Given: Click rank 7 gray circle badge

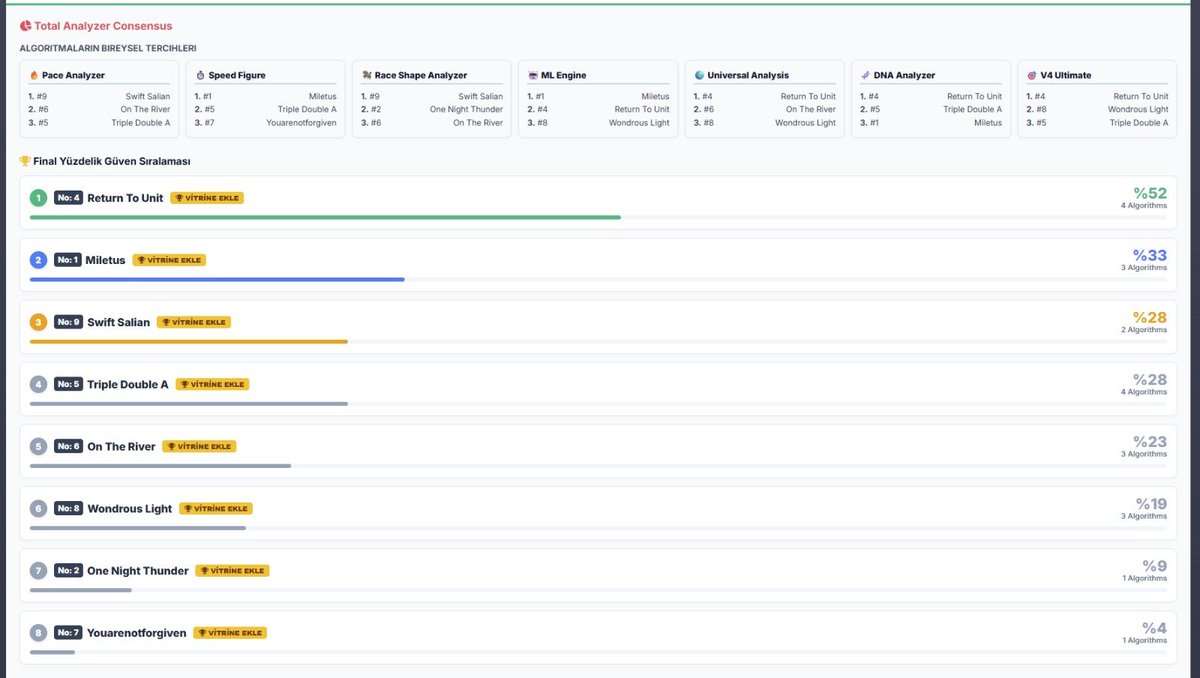Looking at the screenshot, I should point(38,571).
